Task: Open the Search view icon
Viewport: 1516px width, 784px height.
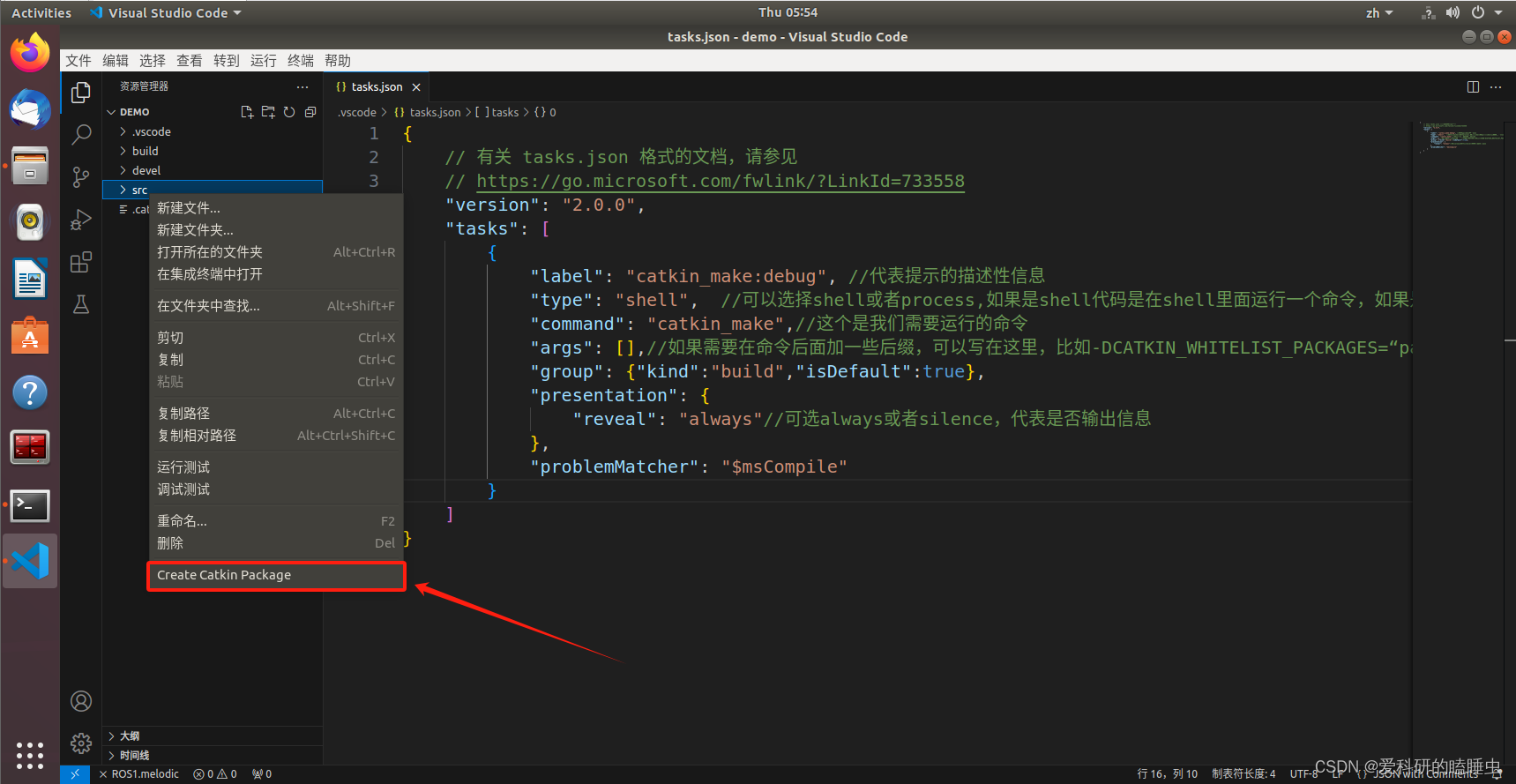Action: click(81, 134)
